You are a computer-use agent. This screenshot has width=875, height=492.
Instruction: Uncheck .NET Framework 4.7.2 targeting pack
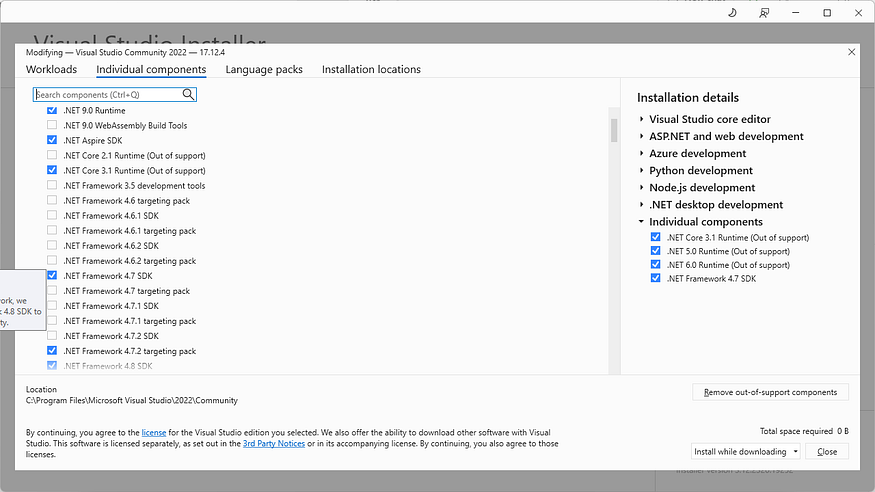click(x=52, y=351)
